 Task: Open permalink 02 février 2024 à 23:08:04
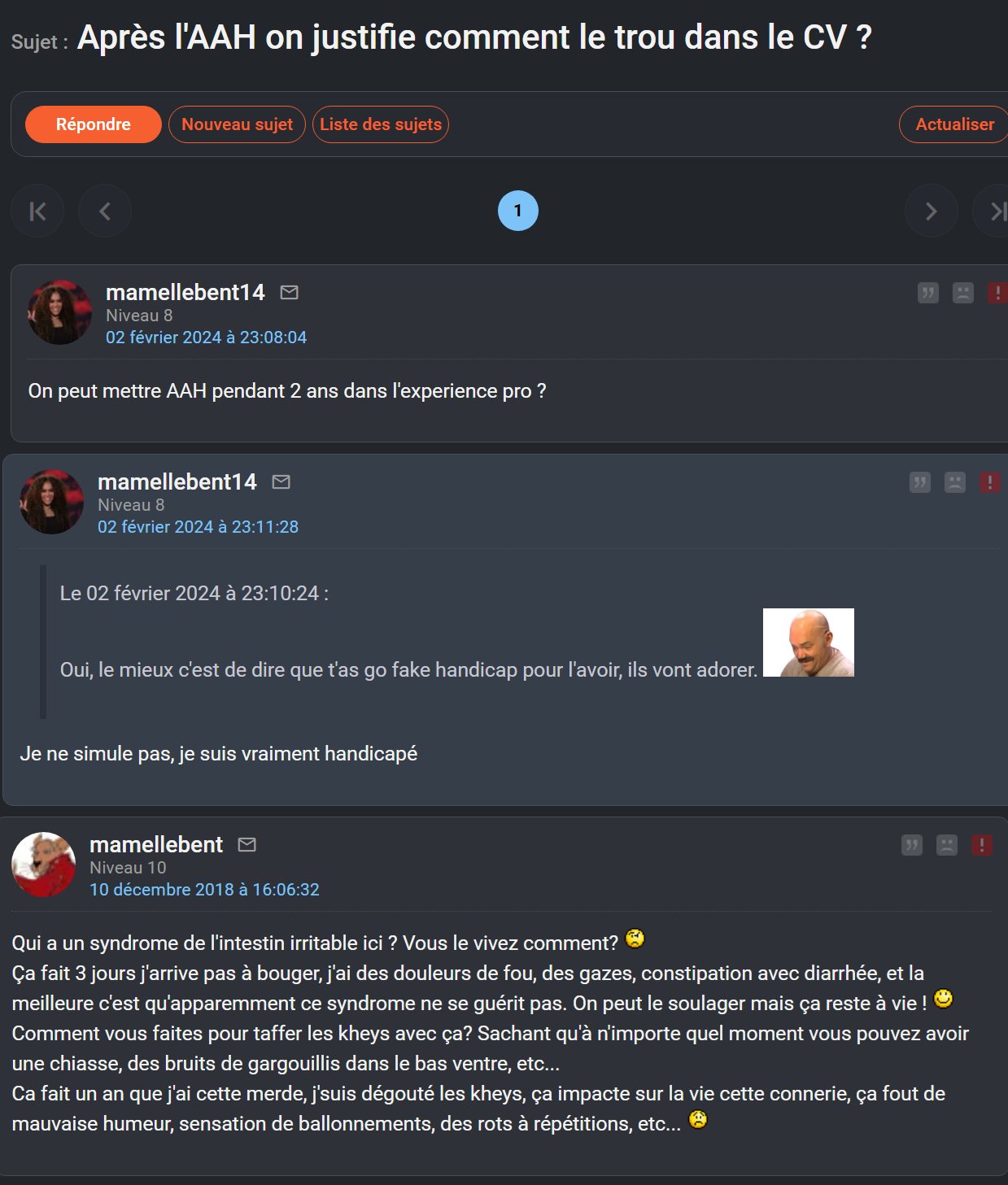[207, 338]
